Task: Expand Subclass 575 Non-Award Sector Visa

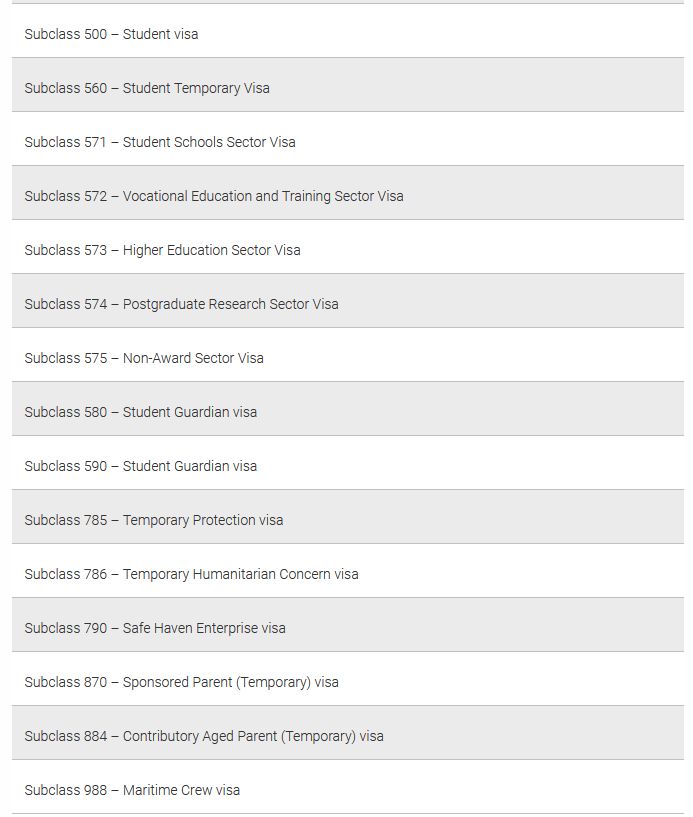Action: tap(348, 355)
